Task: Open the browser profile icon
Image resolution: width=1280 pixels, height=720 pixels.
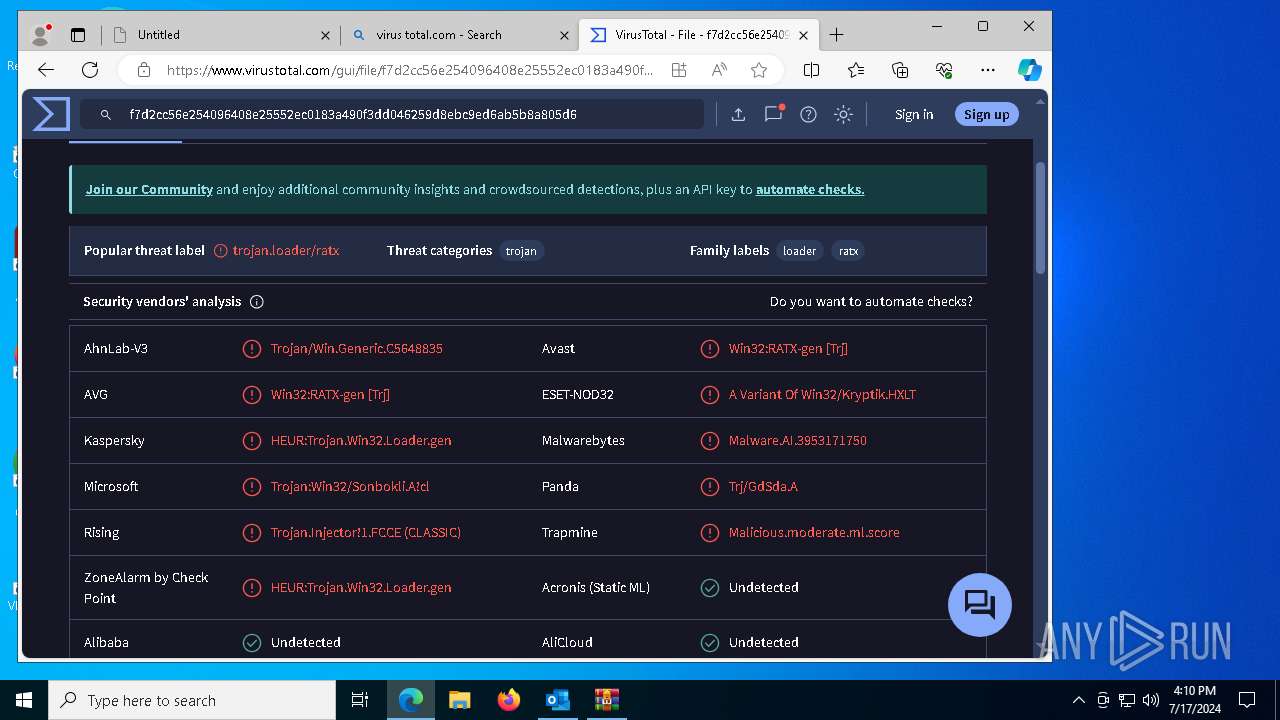Action: pyautogui.click(x=41, y=35)
